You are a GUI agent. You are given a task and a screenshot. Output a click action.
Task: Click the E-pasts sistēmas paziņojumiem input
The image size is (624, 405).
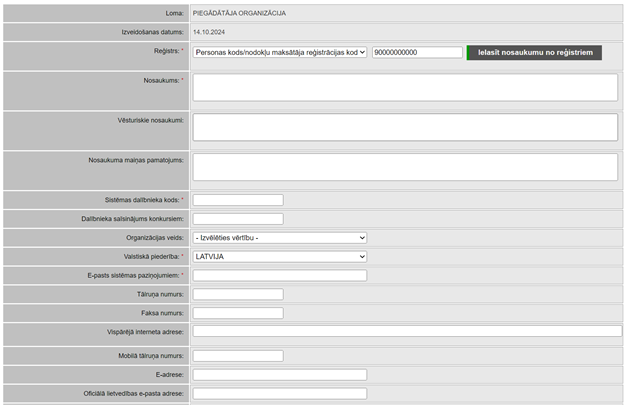tap(280, 275)
